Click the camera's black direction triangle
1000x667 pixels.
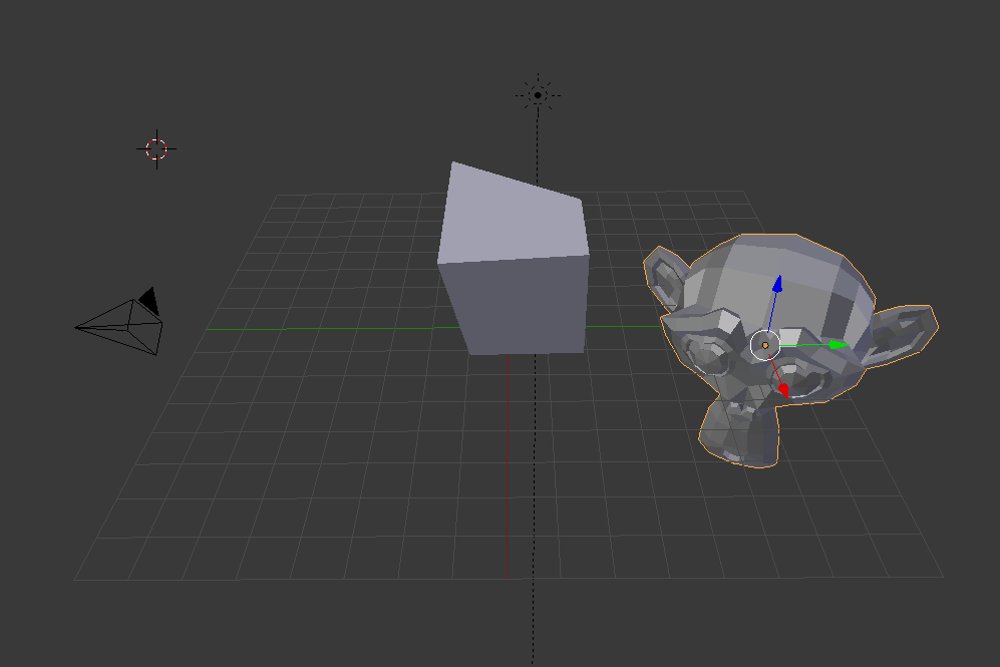click(x=147, y=298)
